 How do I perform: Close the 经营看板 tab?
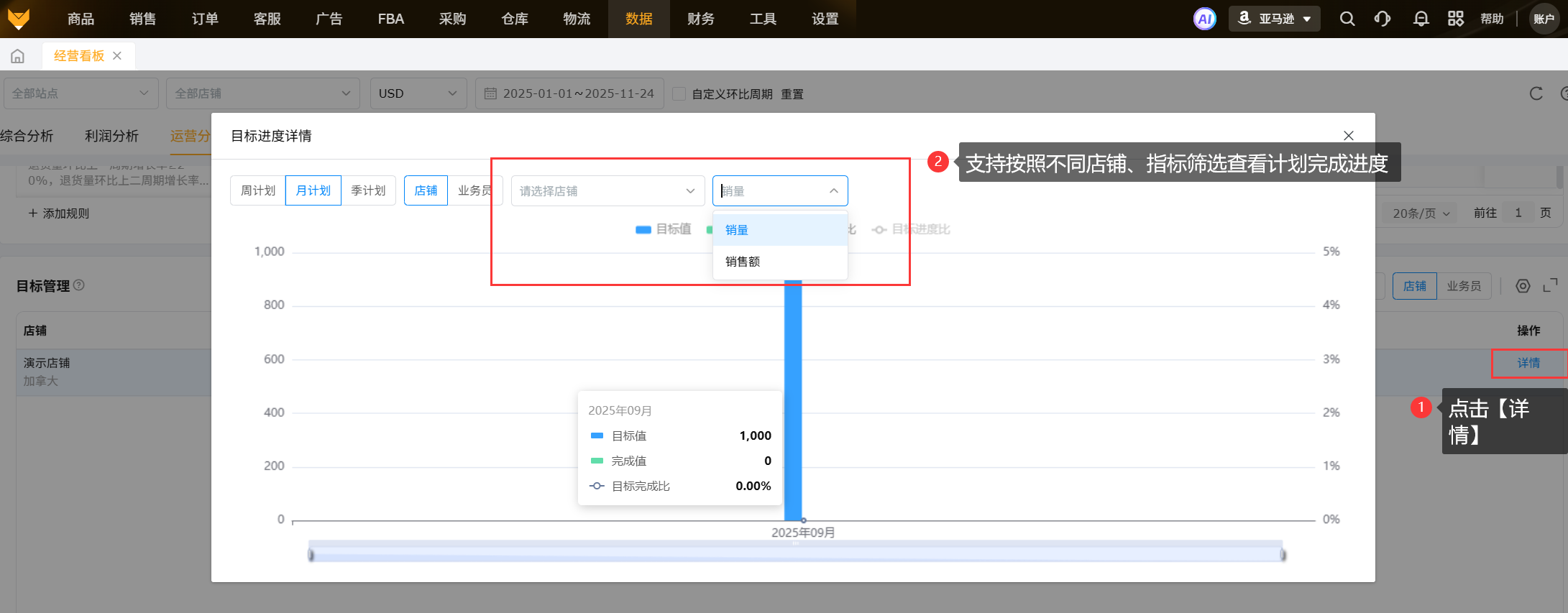[x=117, y=56]
